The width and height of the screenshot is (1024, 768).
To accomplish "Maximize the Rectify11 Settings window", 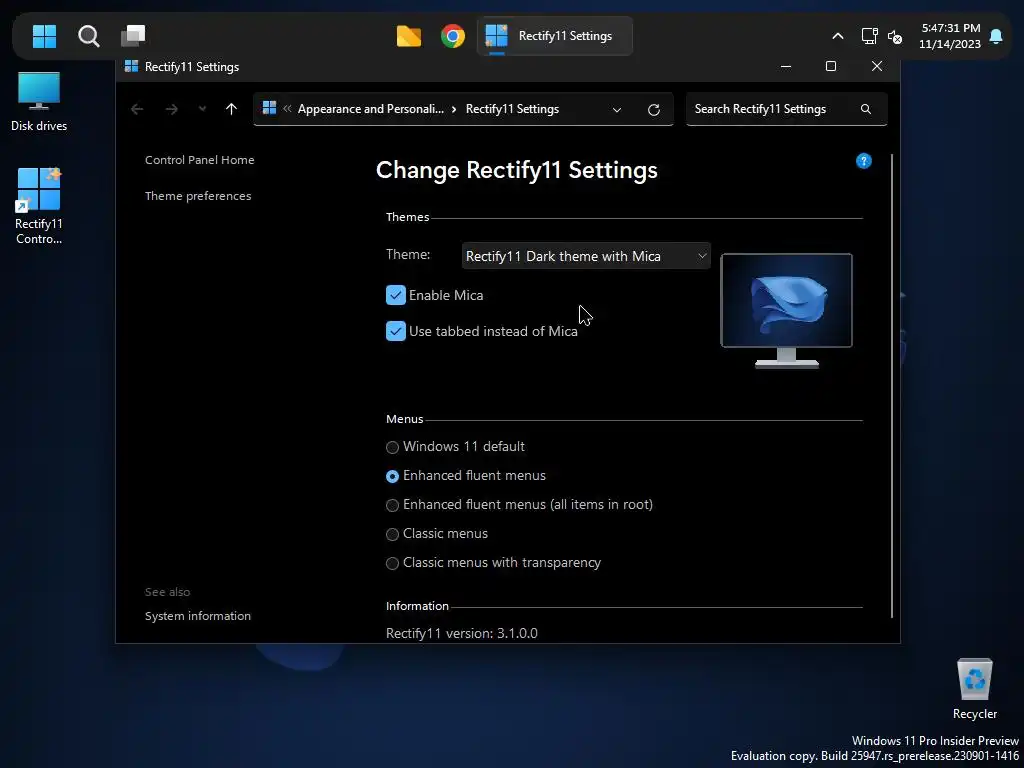I will [831, 66].
